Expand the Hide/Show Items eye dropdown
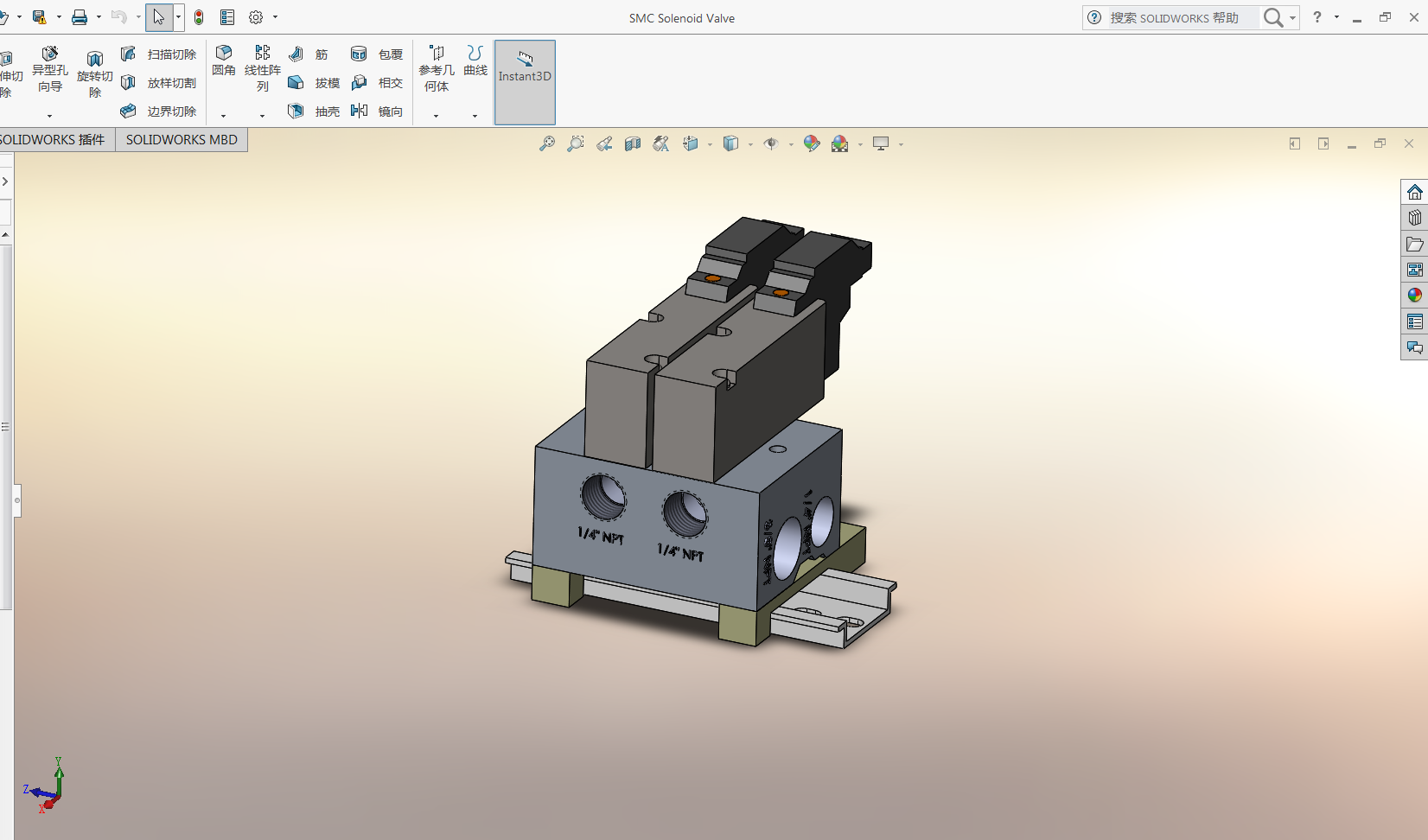Image resolution: width=1428 pixels, height=840 pixels. [791, 145]
